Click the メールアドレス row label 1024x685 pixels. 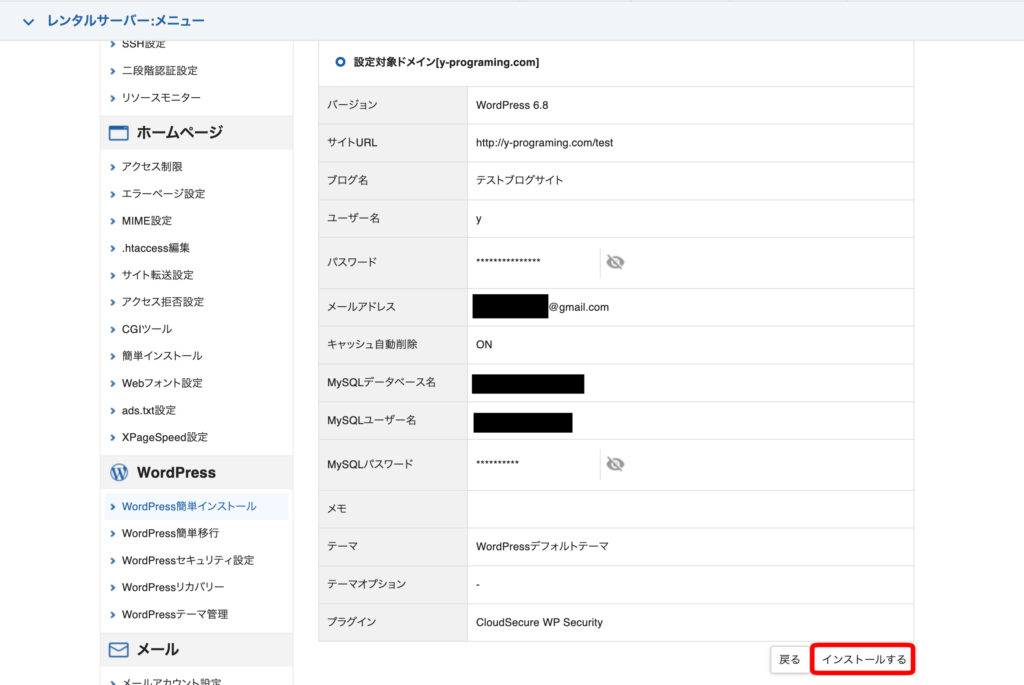[x=361, y=307]
